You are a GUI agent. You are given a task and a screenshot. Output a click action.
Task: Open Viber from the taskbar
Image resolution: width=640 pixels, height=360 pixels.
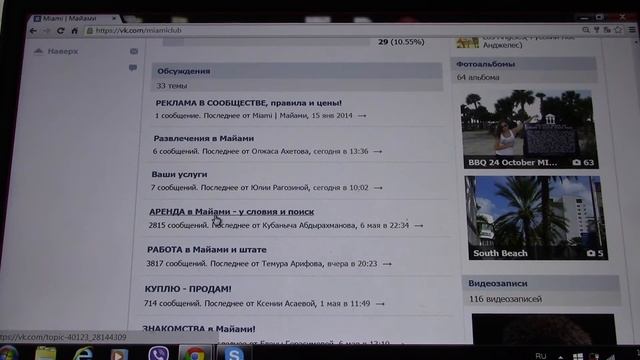click(x=158, y=353)
